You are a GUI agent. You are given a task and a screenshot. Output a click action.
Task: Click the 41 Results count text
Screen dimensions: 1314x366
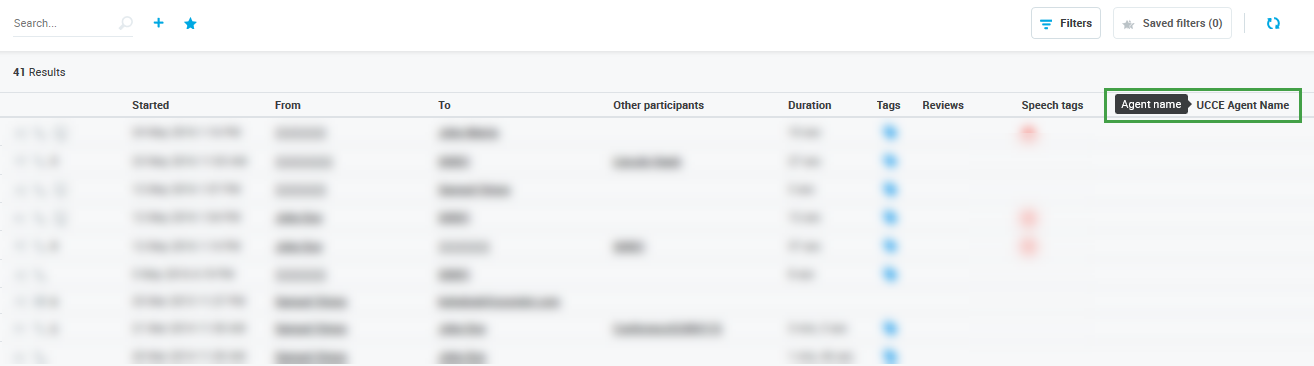pos(39,73)
